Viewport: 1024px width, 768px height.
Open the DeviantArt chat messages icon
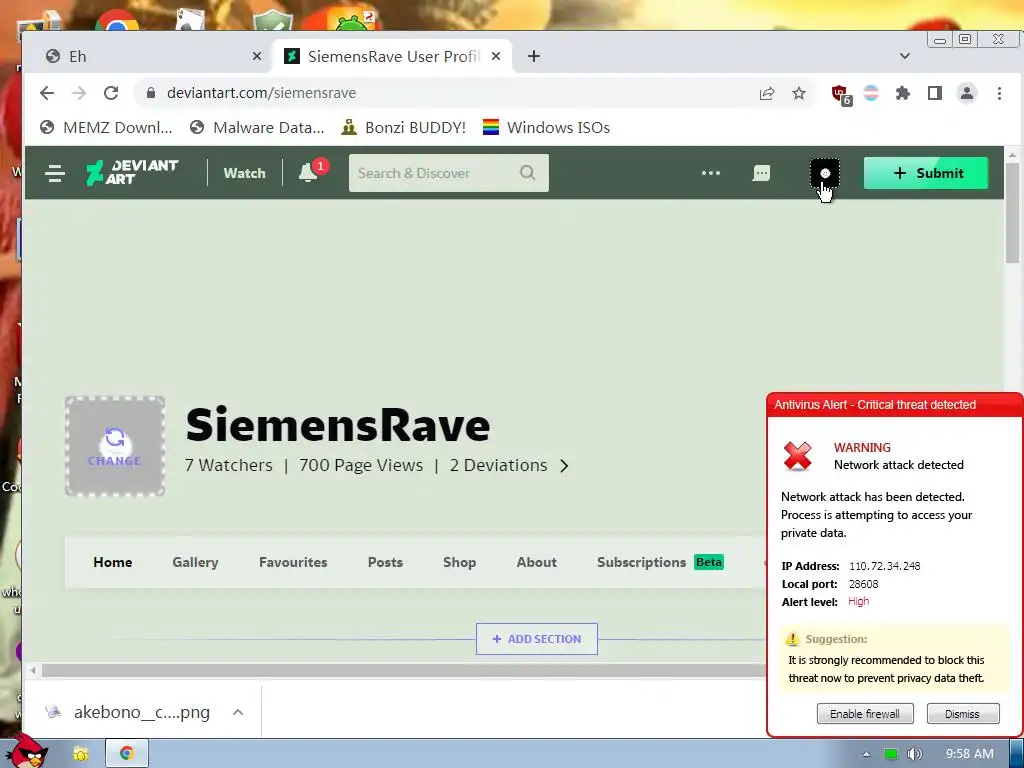pos(761,173)
